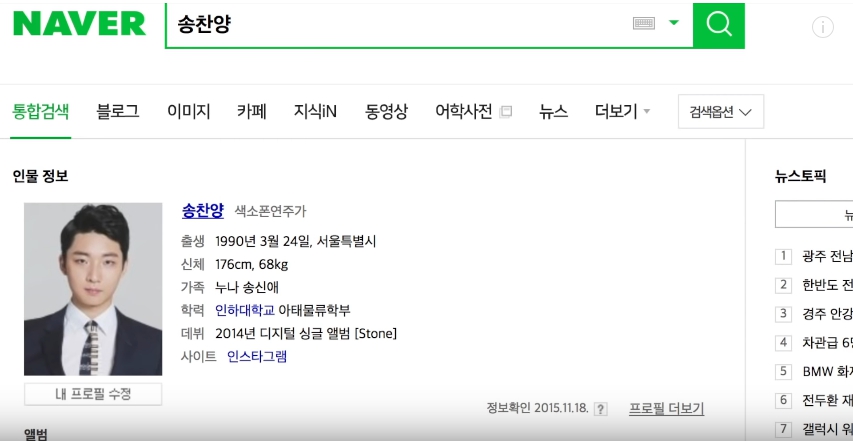Image resolution: width=853 pixels, height=441 pixels.
Task: Go to the 뉴스 tab
Action: [x=553, y=112]
